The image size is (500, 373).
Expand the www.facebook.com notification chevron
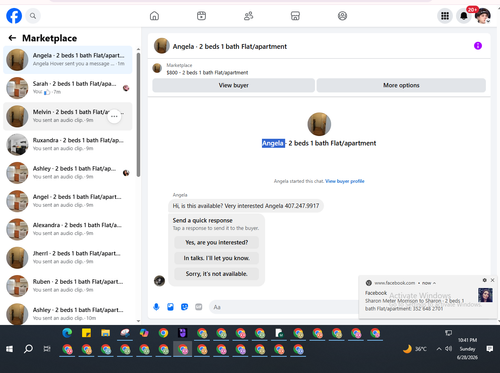click(434, 283)
